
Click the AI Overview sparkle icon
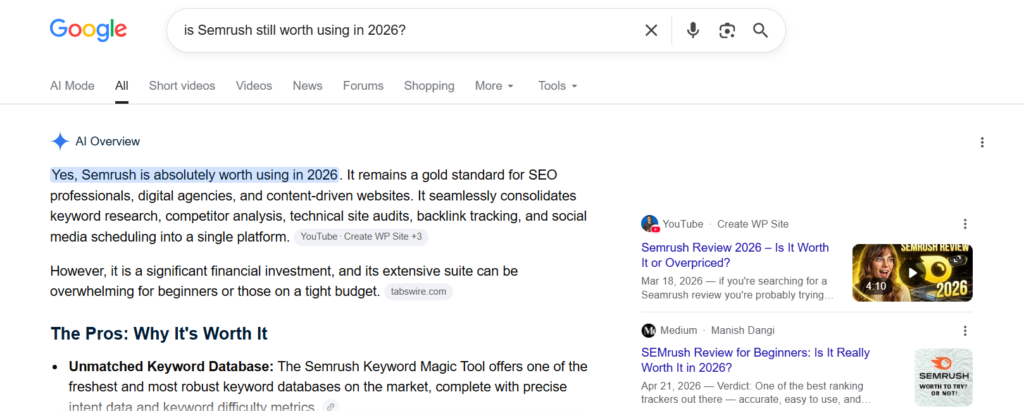[60, 141]
